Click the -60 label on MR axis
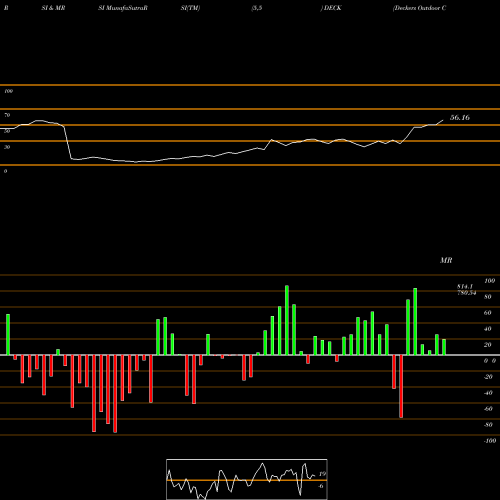Image resolution: width=500 pixels, height=500 pixels. click(x=488, y=409)
